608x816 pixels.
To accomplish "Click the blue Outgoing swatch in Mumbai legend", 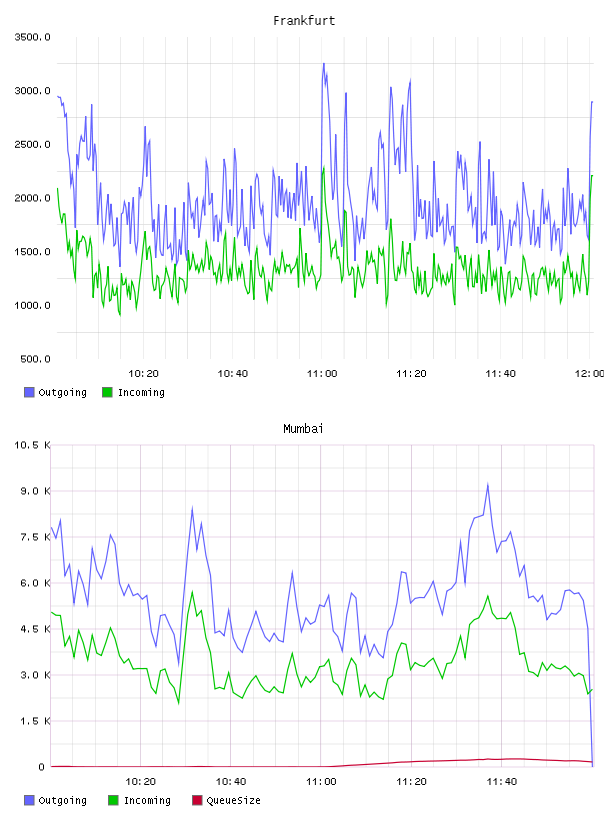I will point(29,800).
